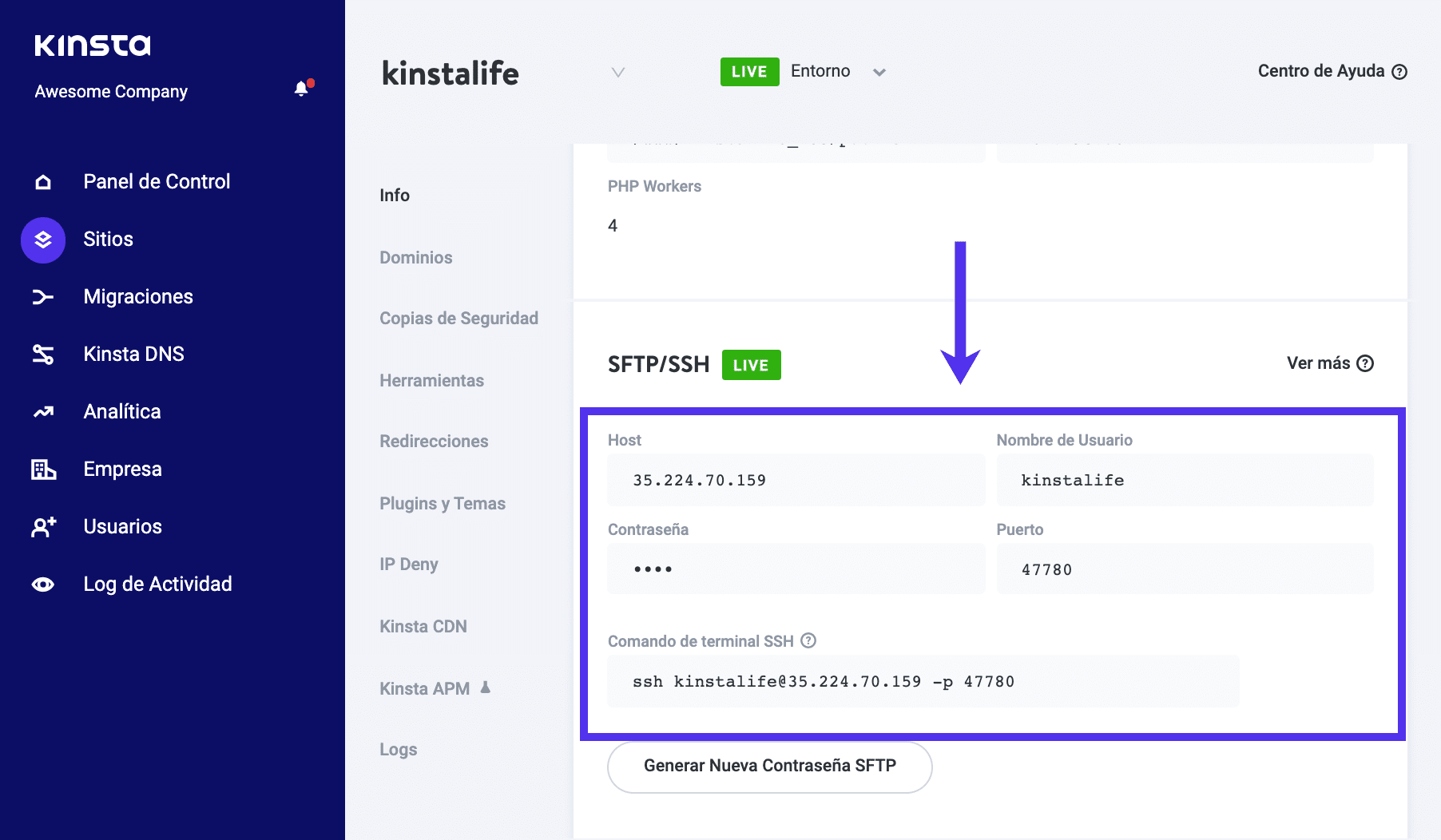
Task: Open Usuarios add-user icon
Action: tap(43, 527)
